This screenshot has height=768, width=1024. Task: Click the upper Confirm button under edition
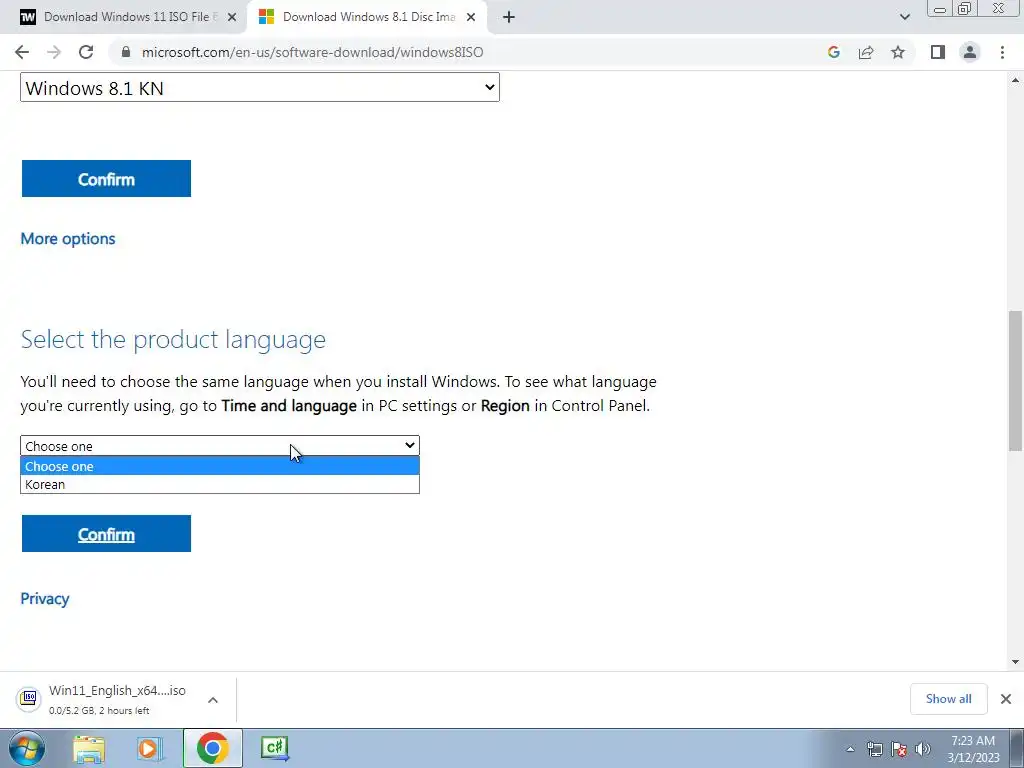tap(106, 178)
